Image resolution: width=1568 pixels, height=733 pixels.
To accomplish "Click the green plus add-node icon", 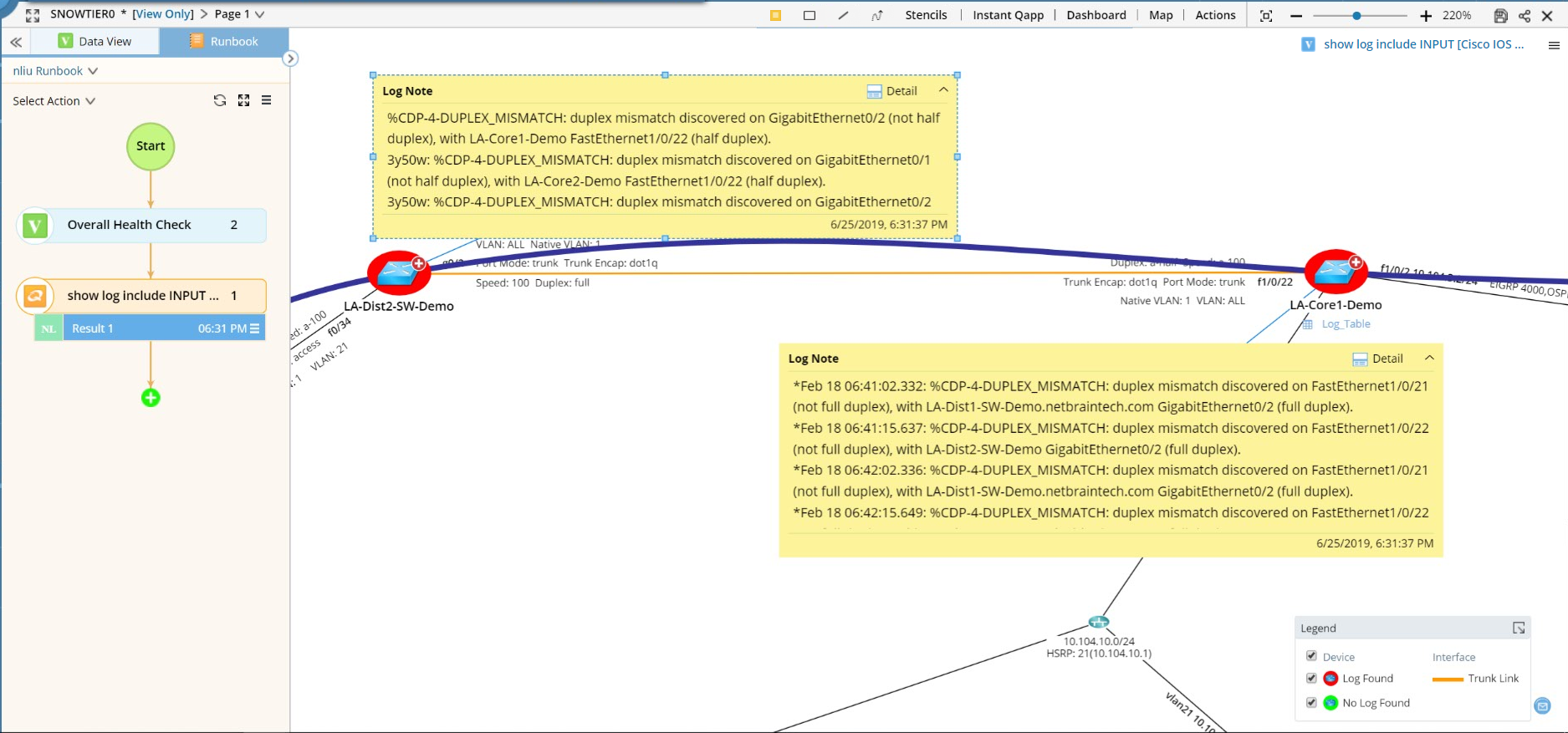I will point(151,398).
